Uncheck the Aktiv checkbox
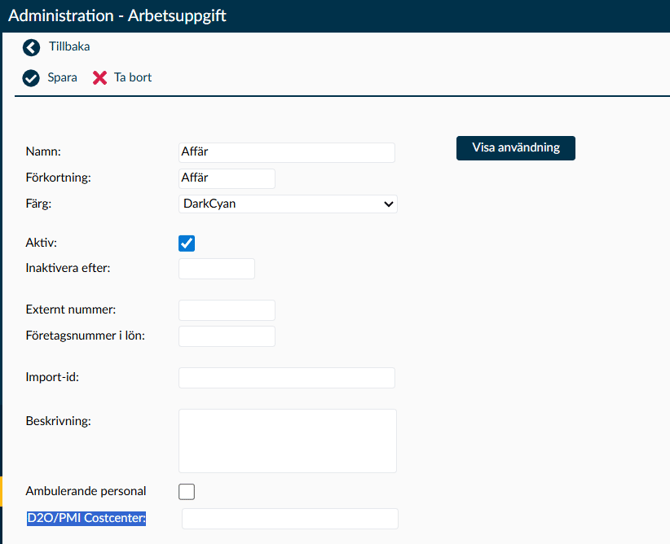 click(186, 243)
